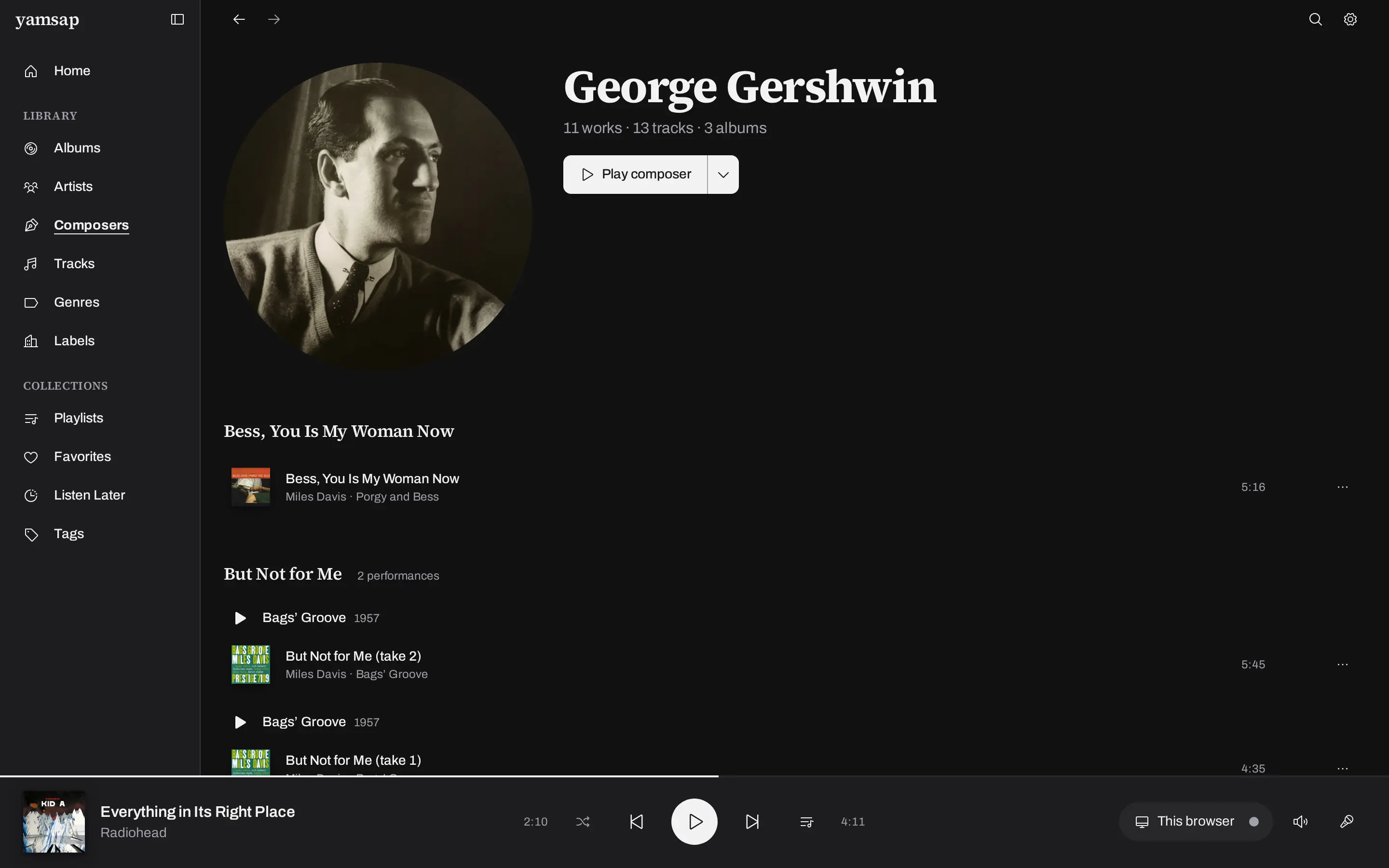1389x868 pixels.
Task: Open Albums in the library
Action: pos(77,148)
